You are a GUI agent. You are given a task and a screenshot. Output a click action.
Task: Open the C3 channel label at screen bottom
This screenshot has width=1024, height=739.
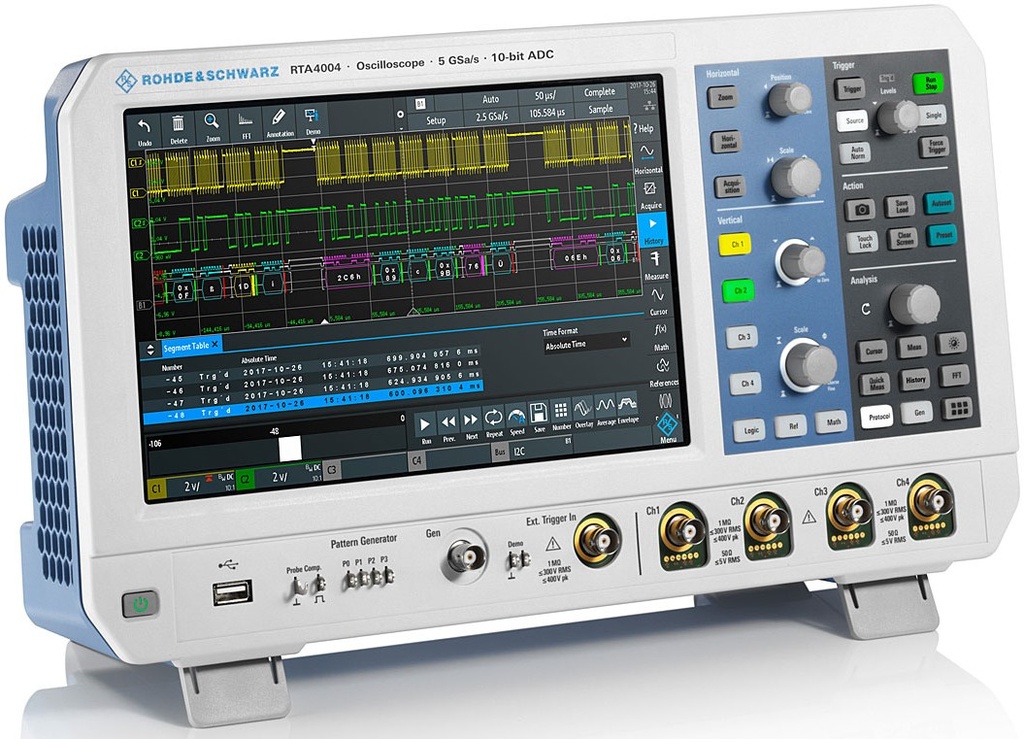click(x=332, y=469)
